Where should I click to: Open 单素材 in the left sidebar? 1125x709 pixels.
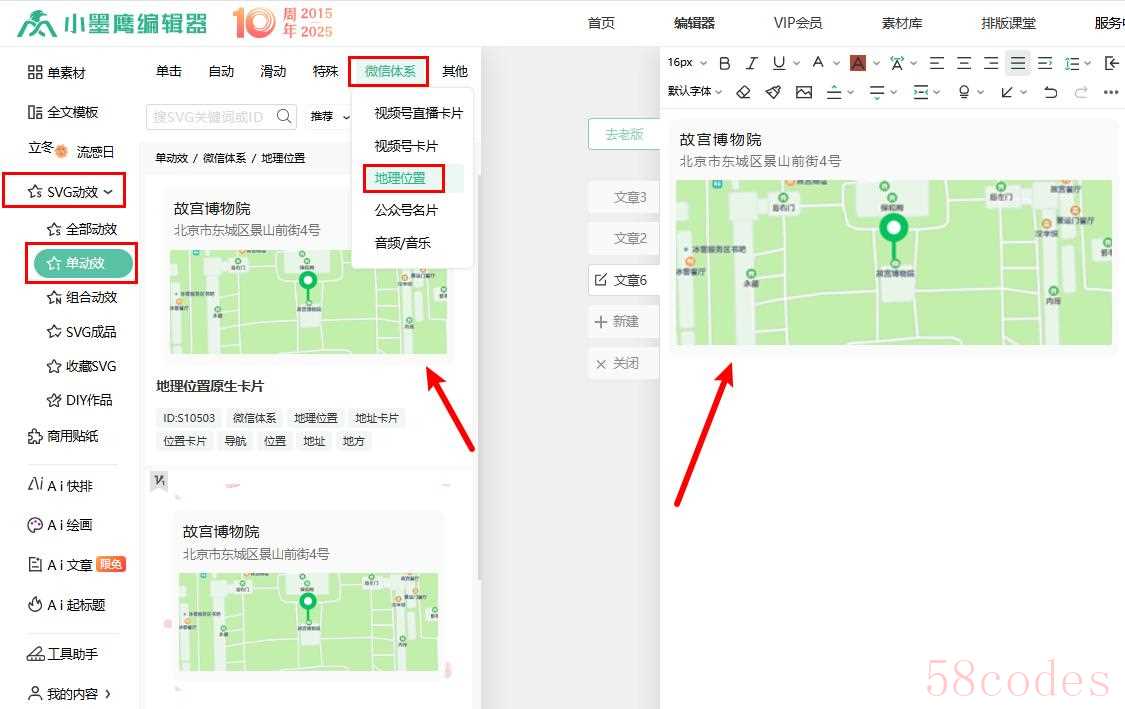point(56,72)
